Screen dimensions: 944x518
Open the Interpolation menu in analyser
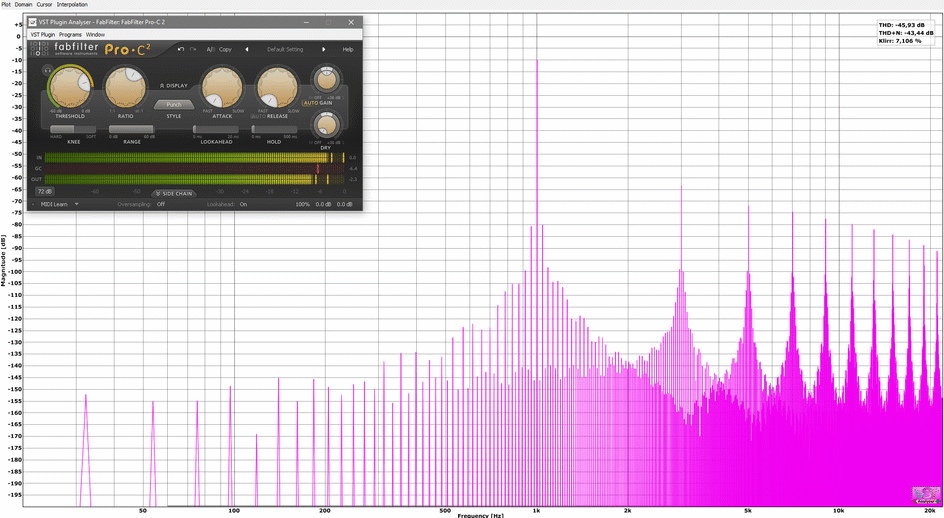point(72,4)
